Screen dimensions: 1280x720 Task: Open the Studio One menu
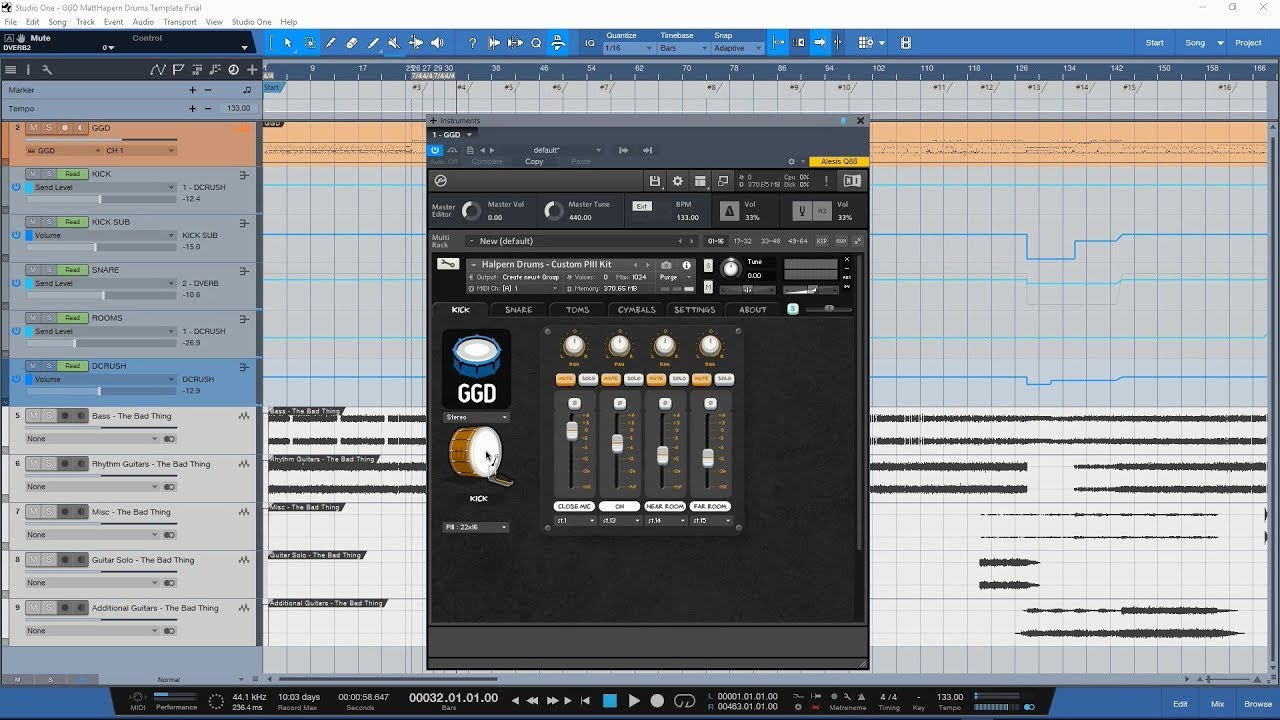[251, 21]
